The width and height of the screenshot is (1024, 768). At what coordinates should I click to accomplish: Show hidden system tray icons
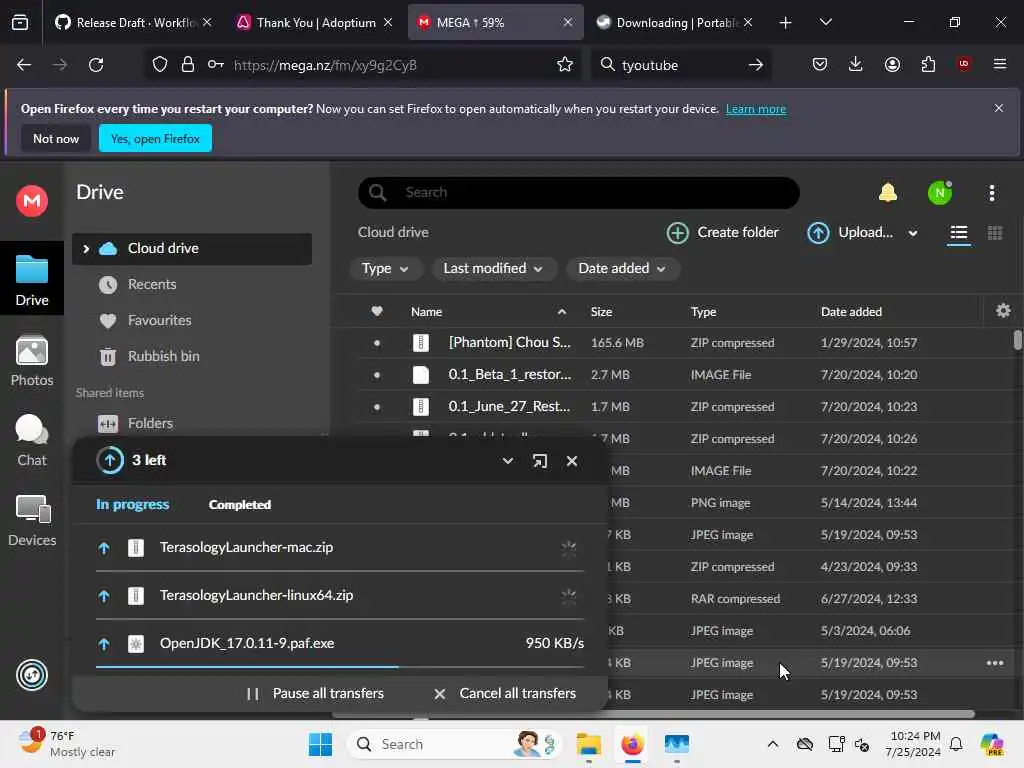[x=773, y=744]
